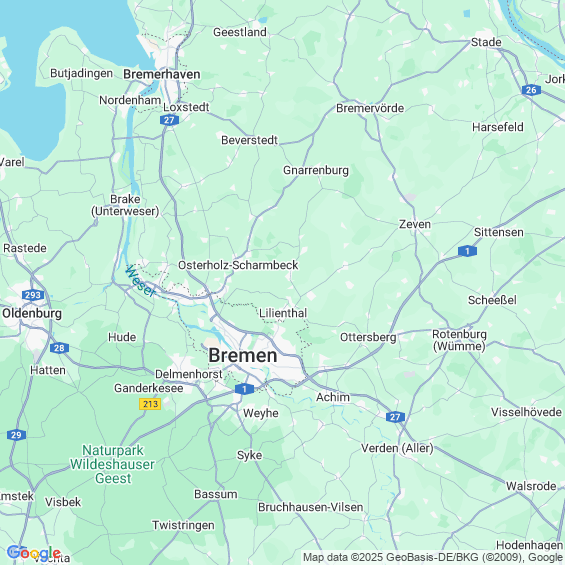Click the Map data copyright text
This screenshot has width=565, height=565.
tap(432, 557)
